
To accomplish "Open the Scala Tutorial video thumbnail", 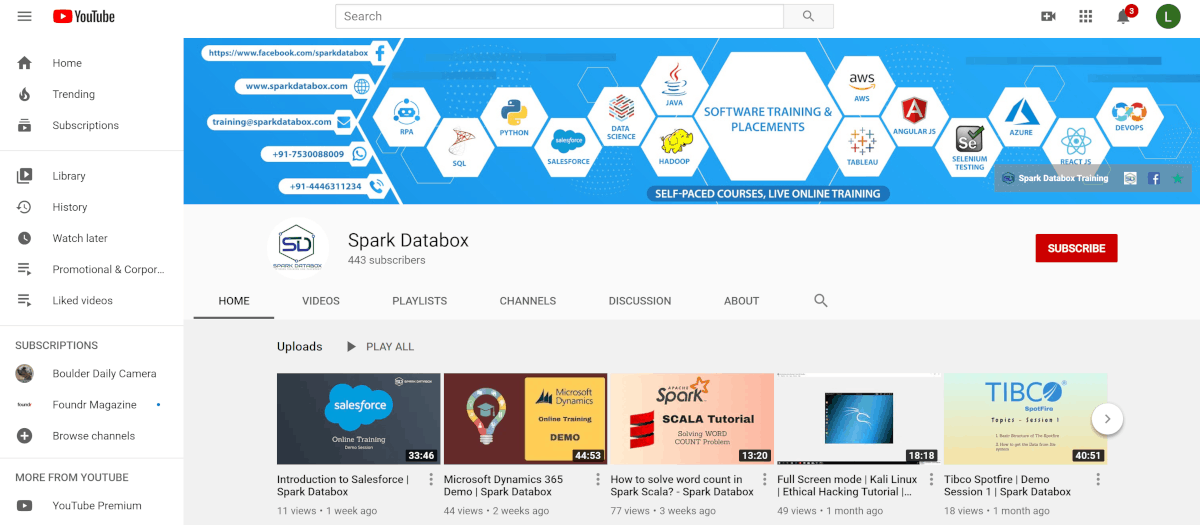I will (692, 418).
